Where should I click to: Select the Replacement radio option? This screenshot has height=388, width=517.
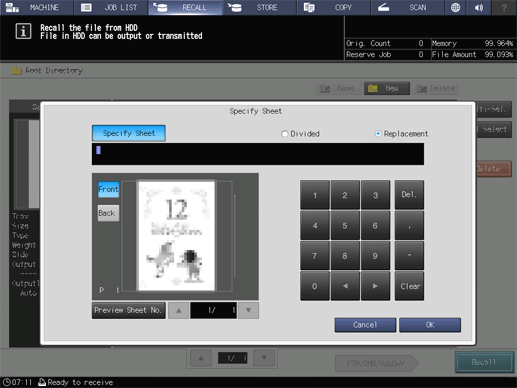coord(401,134)
